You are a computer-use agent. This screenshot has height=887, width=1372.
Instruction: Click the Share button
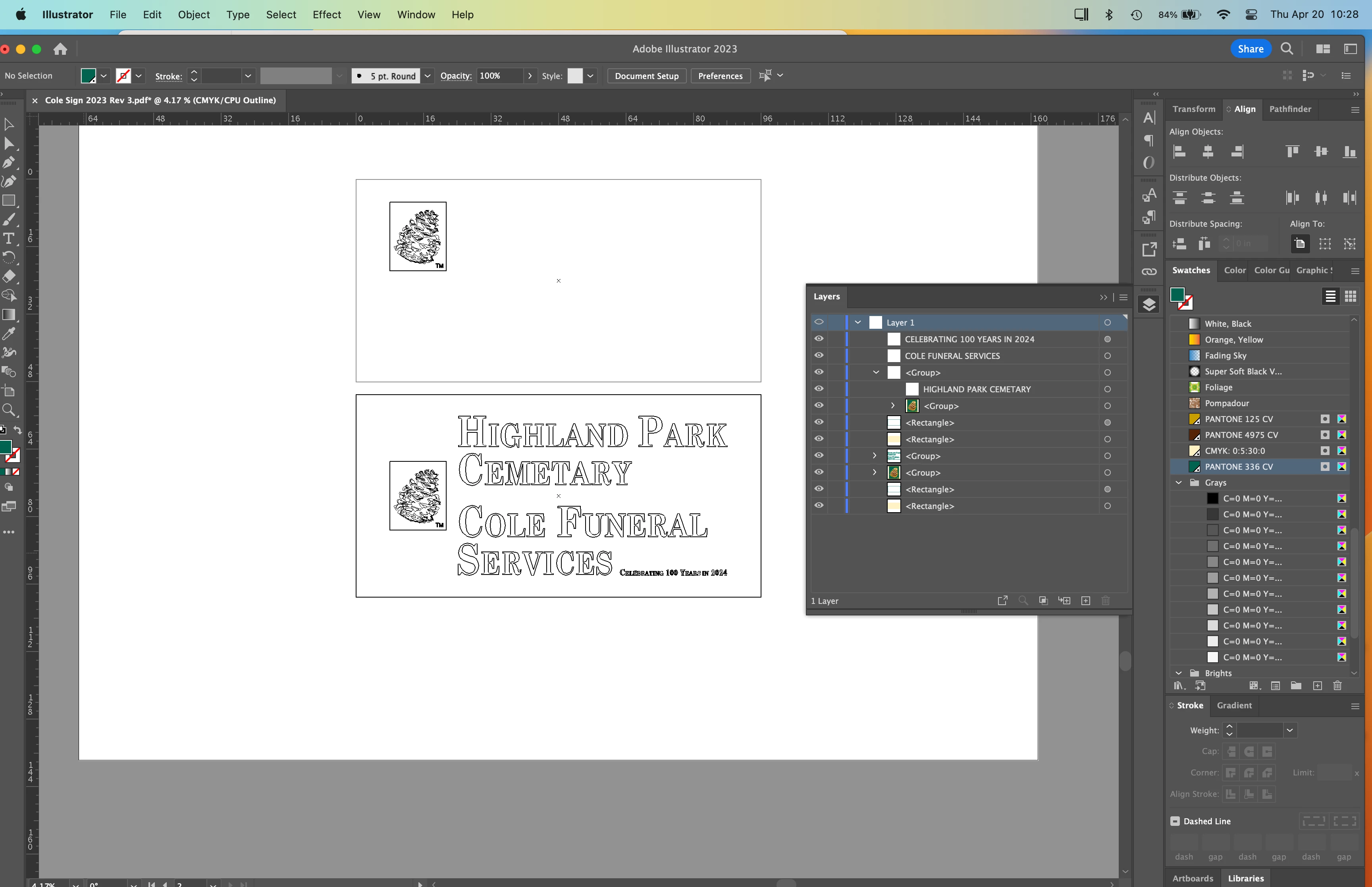pos(1251,49)
